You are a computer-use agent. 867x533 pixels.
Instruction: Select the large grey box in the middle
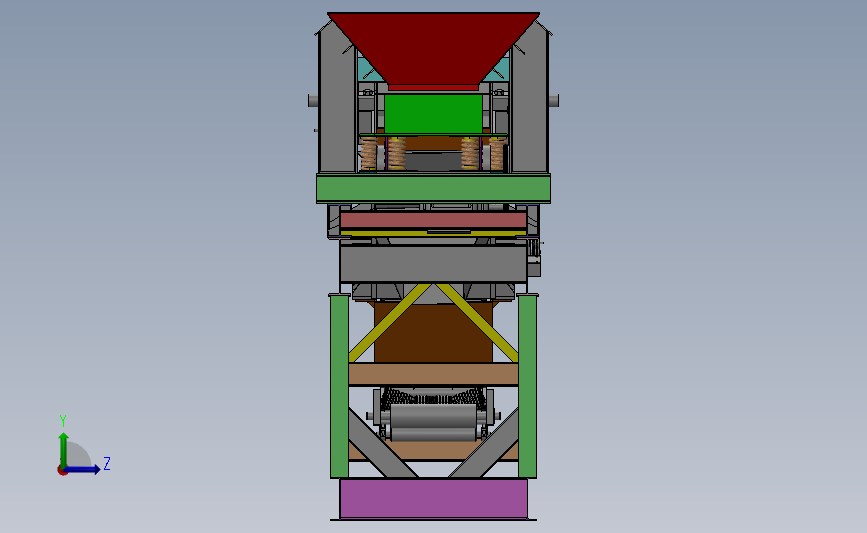point(433,264)
